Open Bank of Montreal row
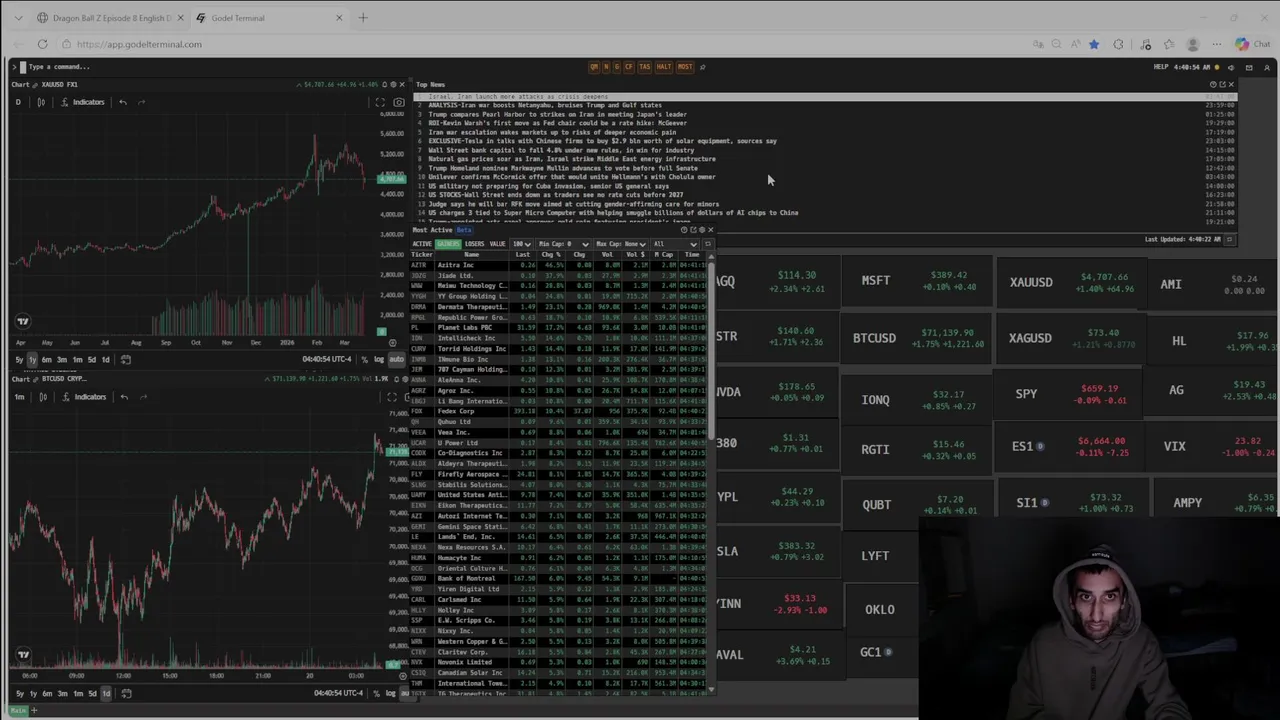 [560, 578]
